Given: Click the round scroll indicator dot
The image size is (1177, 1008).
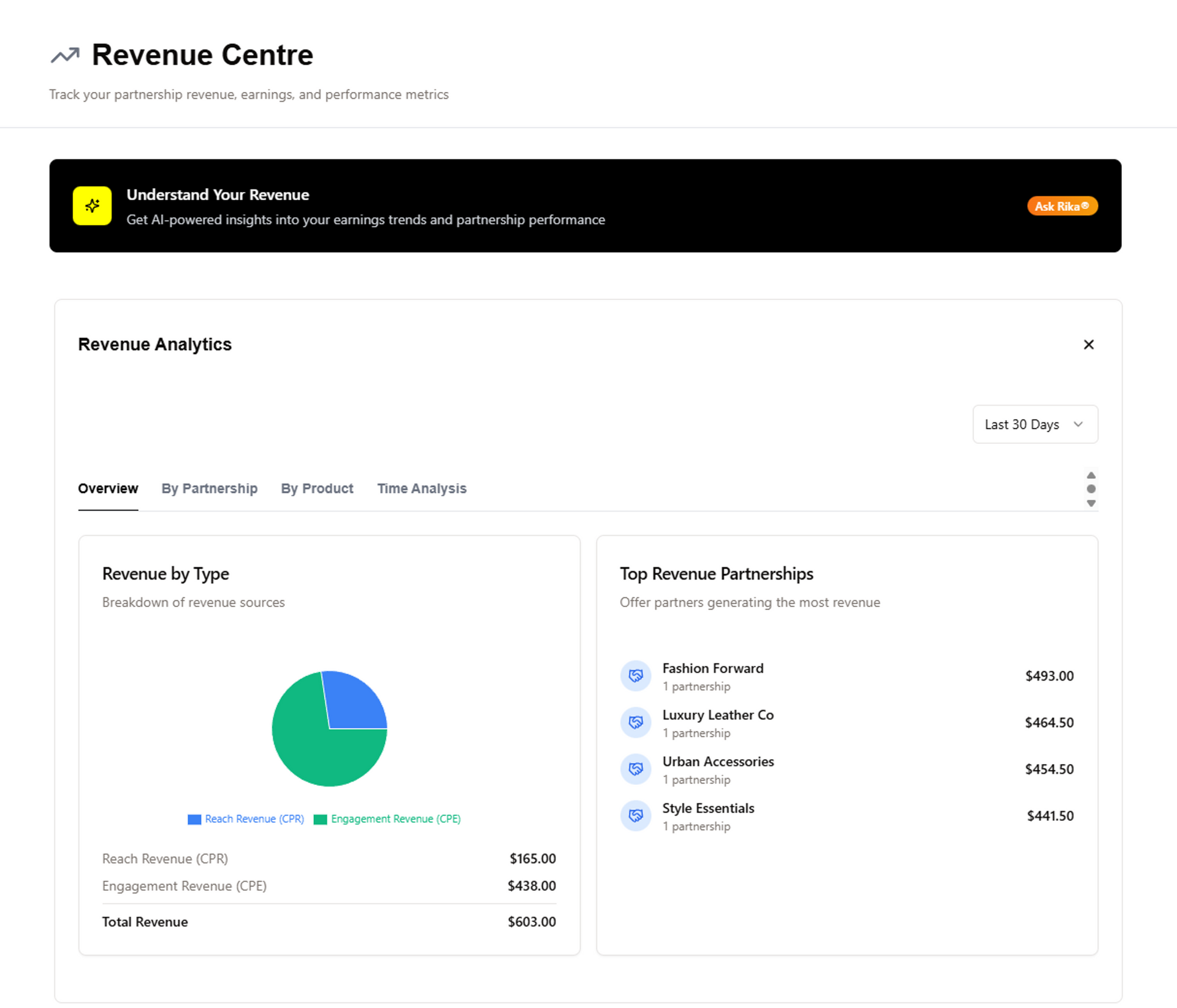Looking at the screenshot, I should tap(1091, 489).
